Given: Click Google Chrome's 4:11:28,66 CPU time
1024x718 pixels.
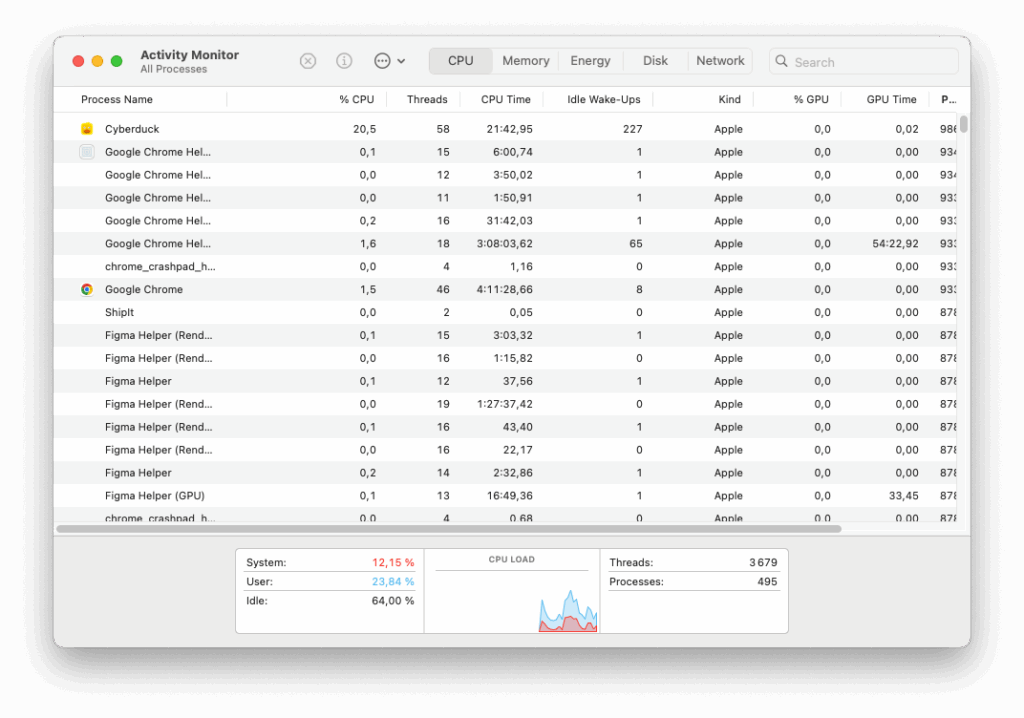Looking at the screenshot, I should coord(505,289).
